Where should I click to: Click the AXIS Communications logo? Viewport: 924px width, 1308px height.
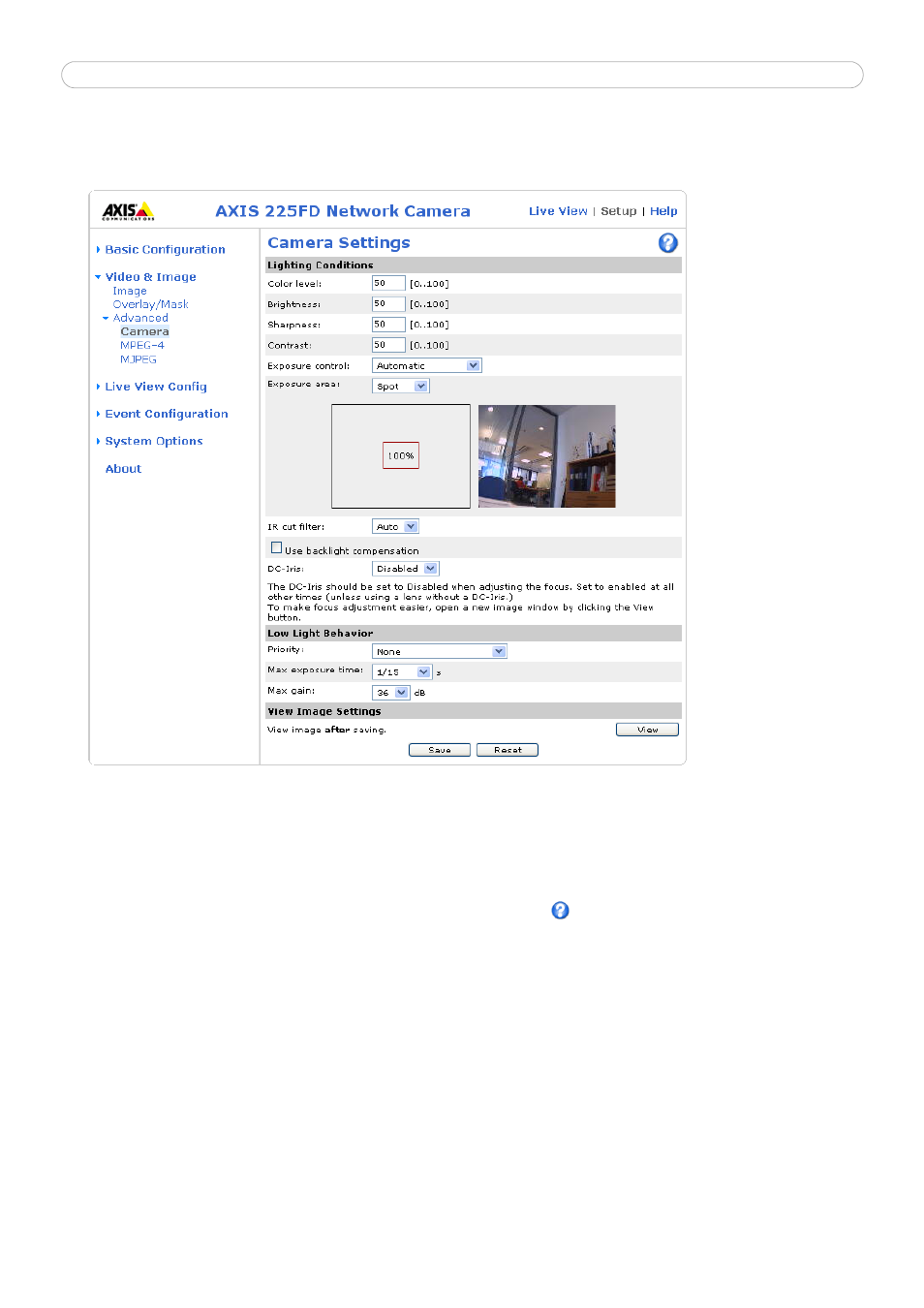click(129, 211)
